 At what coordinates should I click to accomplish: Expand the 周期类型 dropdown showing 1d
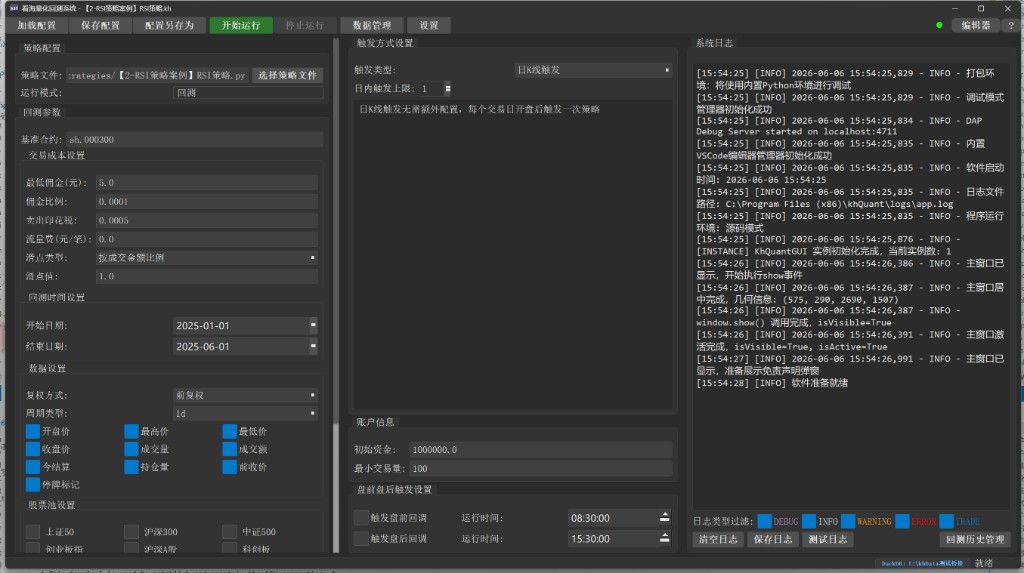tap(246, 414)
